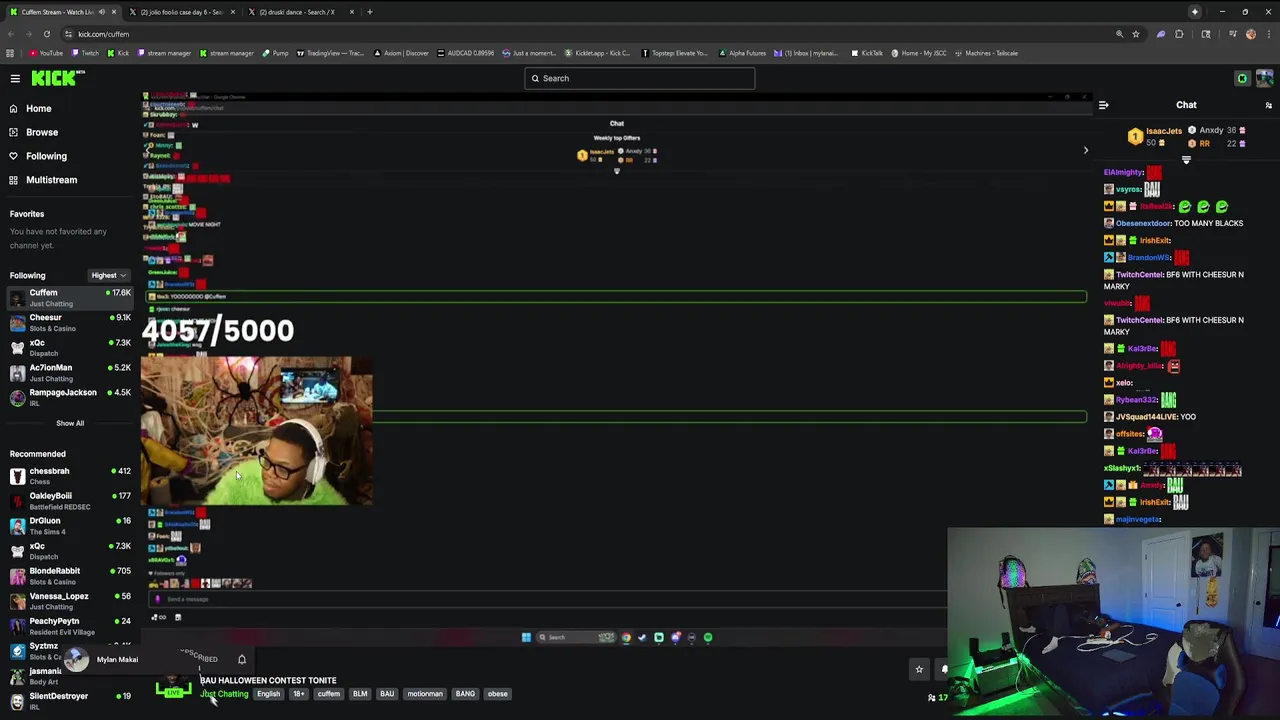Open Topstep bookmark
The width and height of the screenshot is (1280, 720).
coord(674,53)
